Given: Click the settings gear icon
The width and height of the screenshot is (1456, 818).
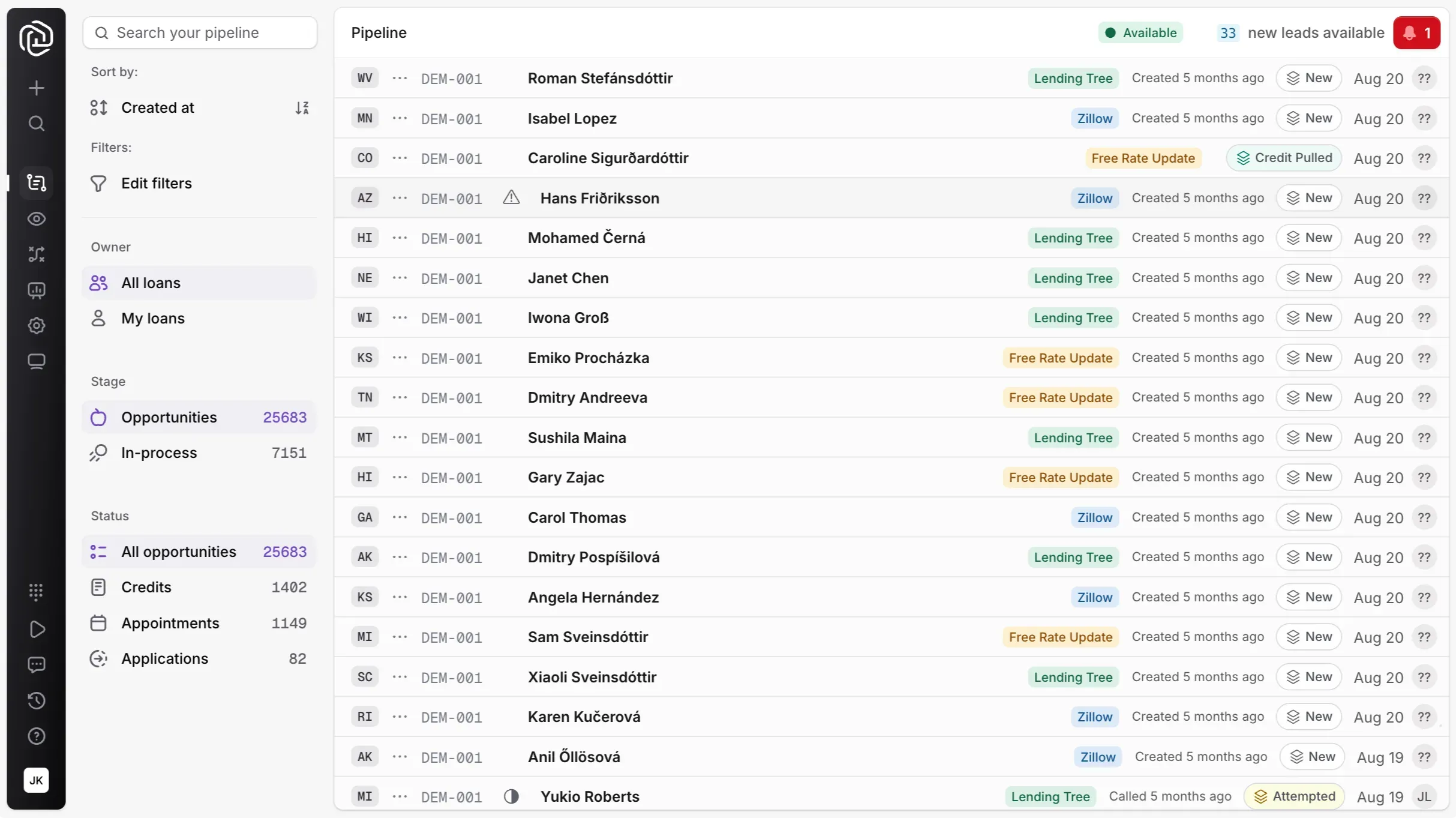Looking at the screenshot, I should (36, 325).
